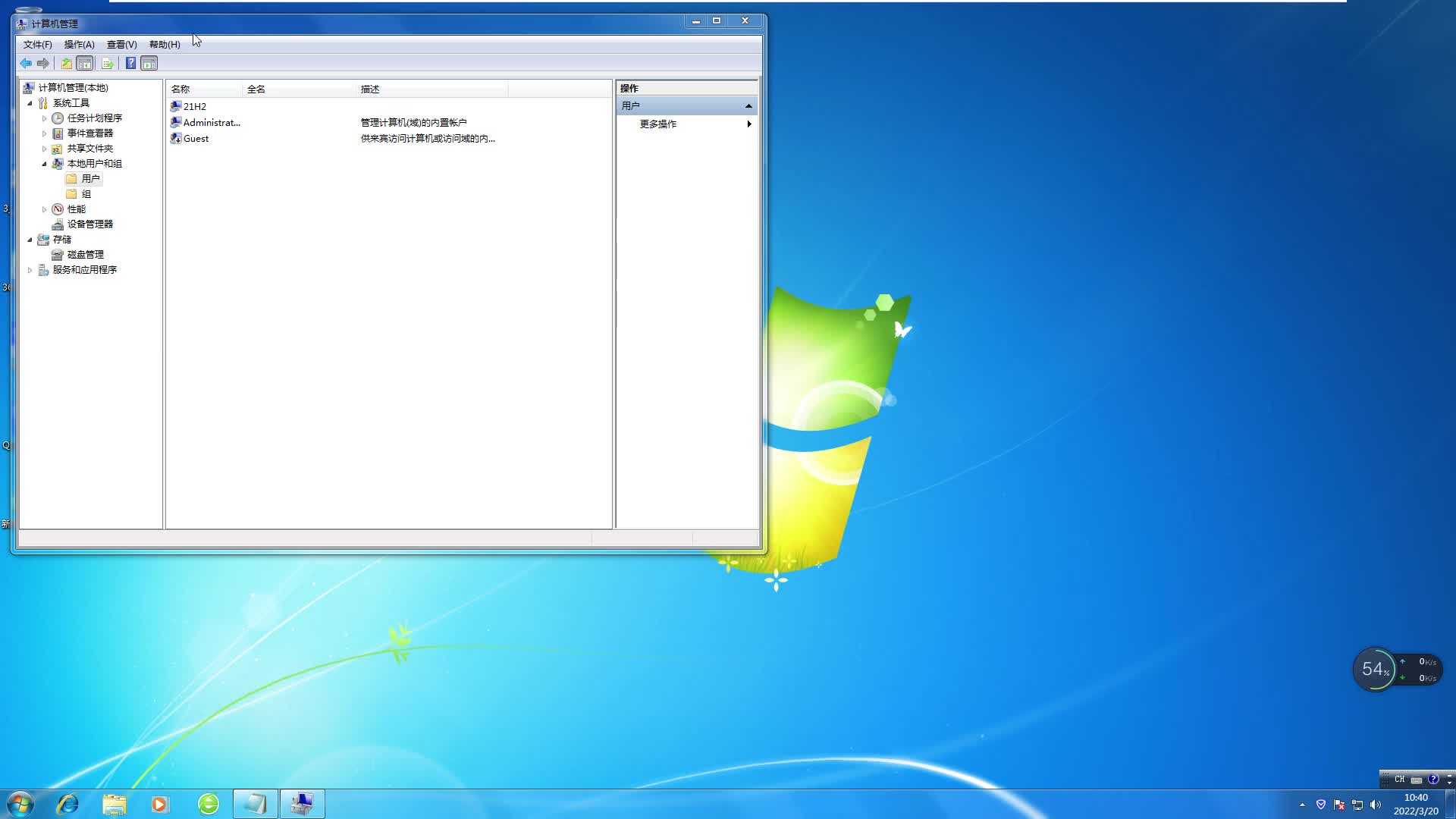Click the back navigation arrow
Viewport: 1456px width, 819px height.
click(x=25, y=63)
